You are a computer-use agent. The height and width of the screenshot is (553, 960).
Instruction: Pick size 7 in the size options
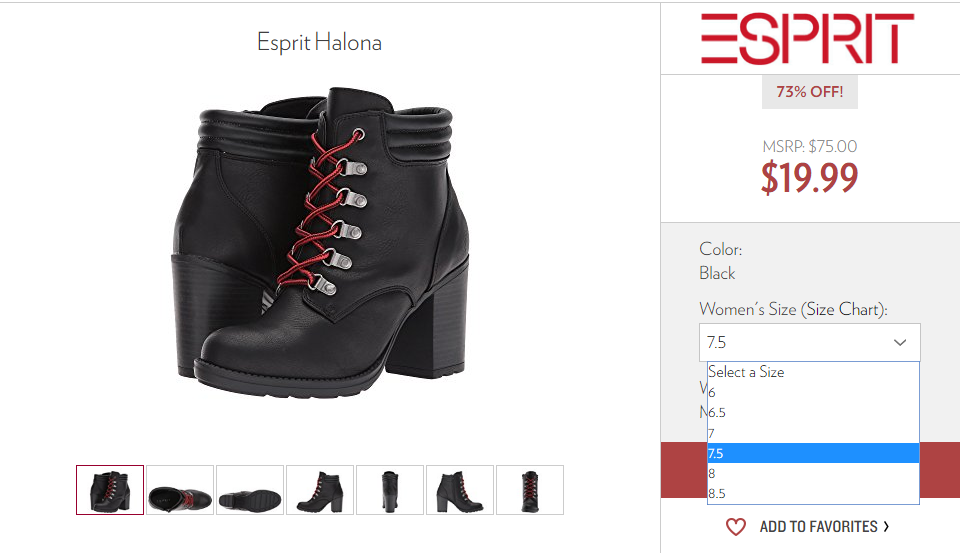pos(813,433)
